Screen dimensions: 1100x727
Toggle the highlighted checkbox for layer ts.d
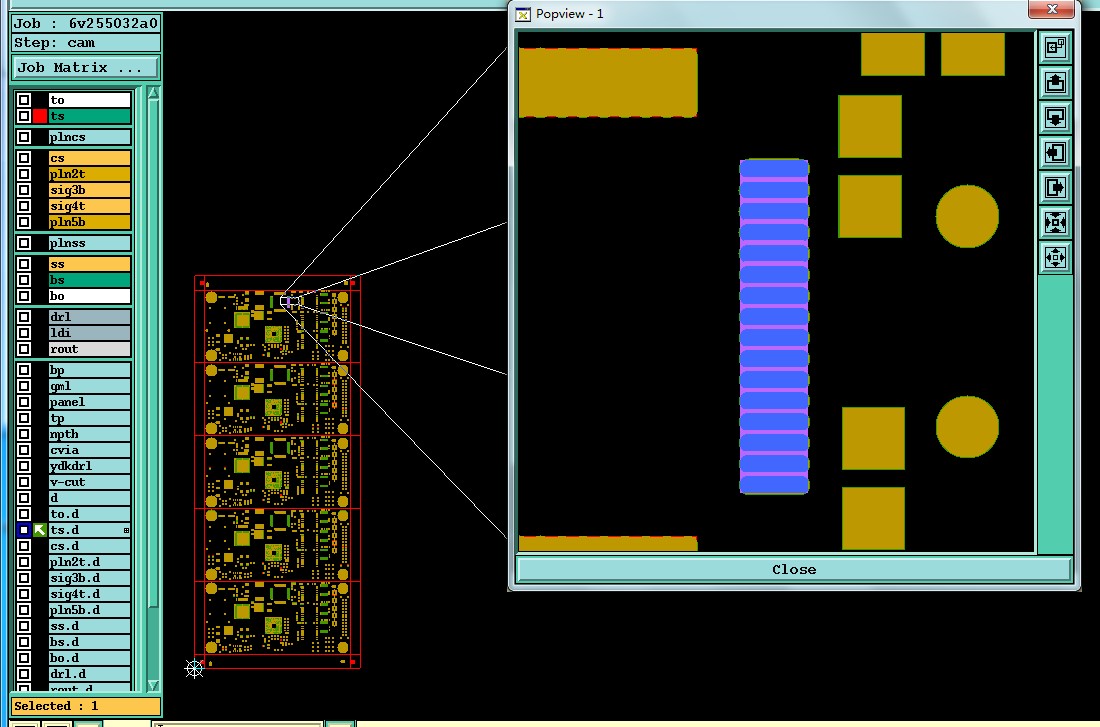point(24,530)
